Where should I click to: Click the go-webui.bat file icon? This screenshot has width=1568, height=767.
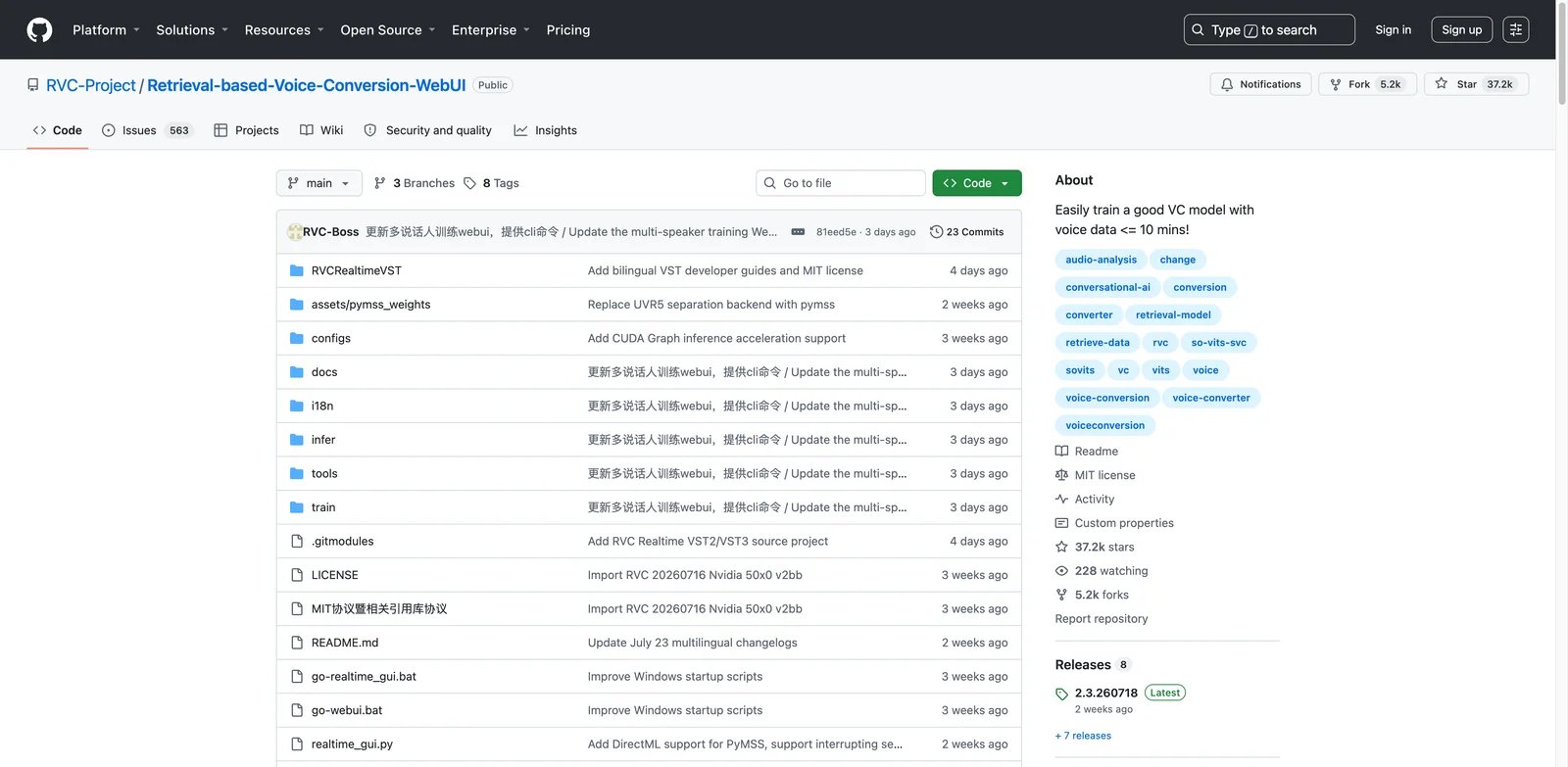click(297, 710)
